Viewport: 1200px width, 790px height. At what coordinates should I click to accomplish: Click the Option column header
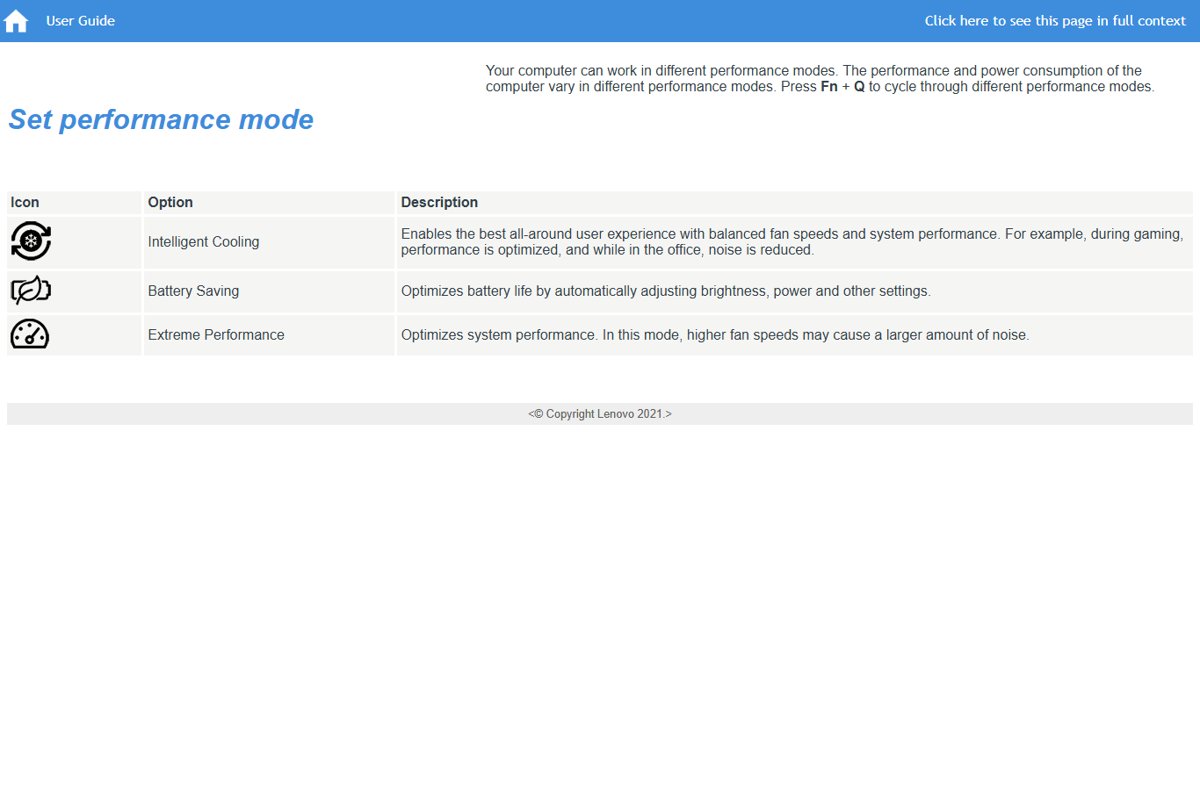tap(170, 202)
